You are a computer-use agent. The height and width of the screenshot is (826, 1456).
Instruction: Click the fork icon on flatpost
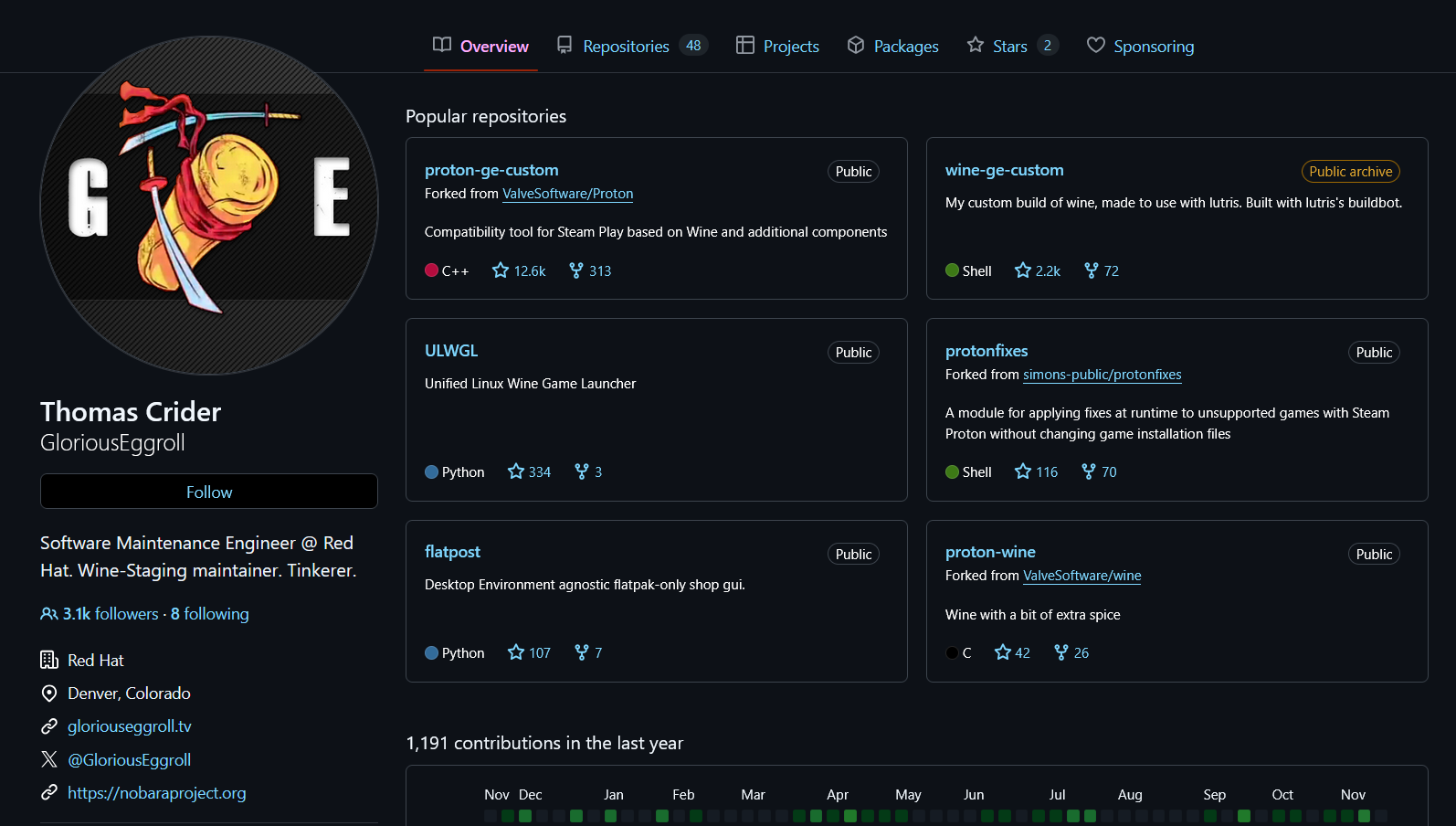(582, 652)
